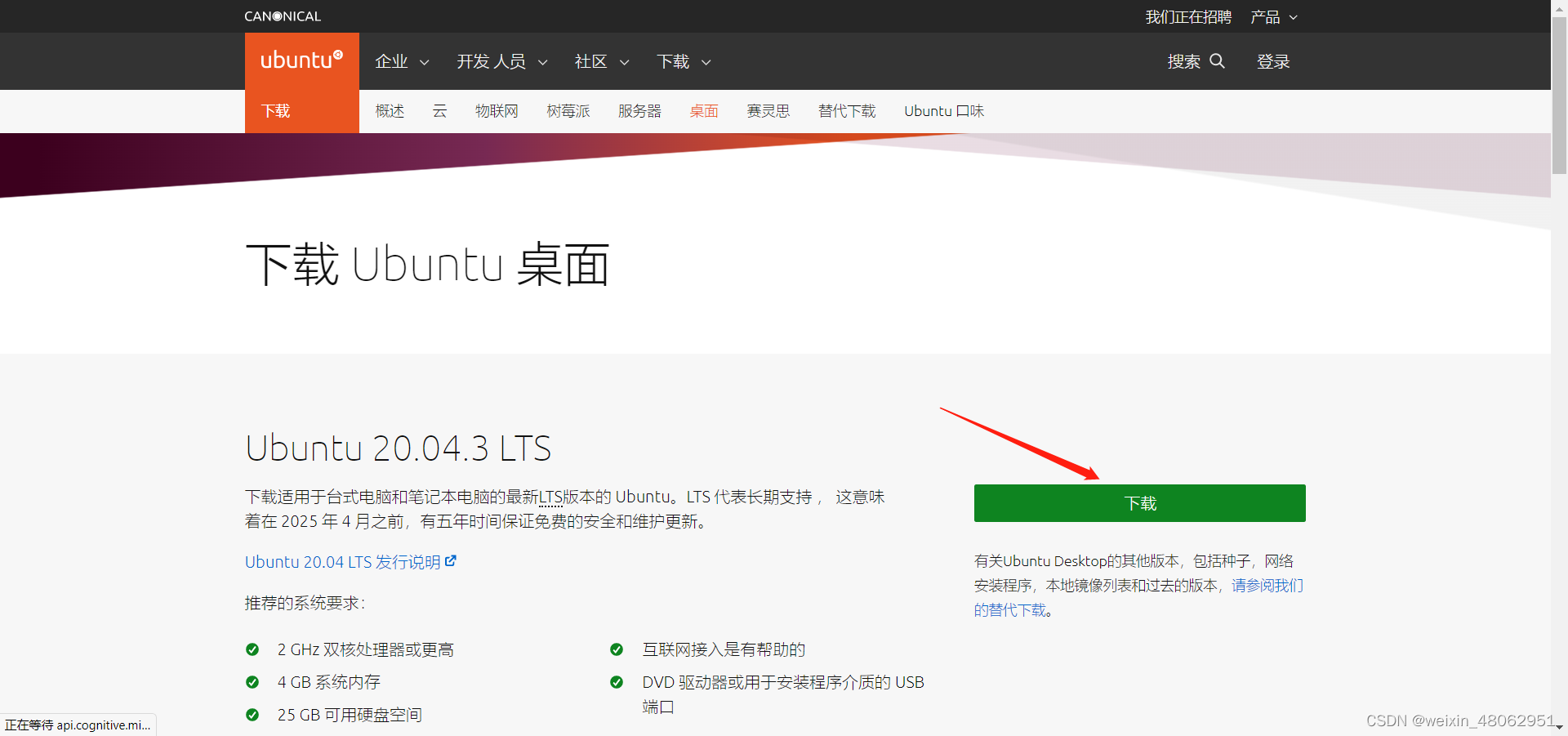Expand the 社区 dropdown menu
Image resolution: width=1568 pixels, height=736 pixels.
tap(602, 61)
